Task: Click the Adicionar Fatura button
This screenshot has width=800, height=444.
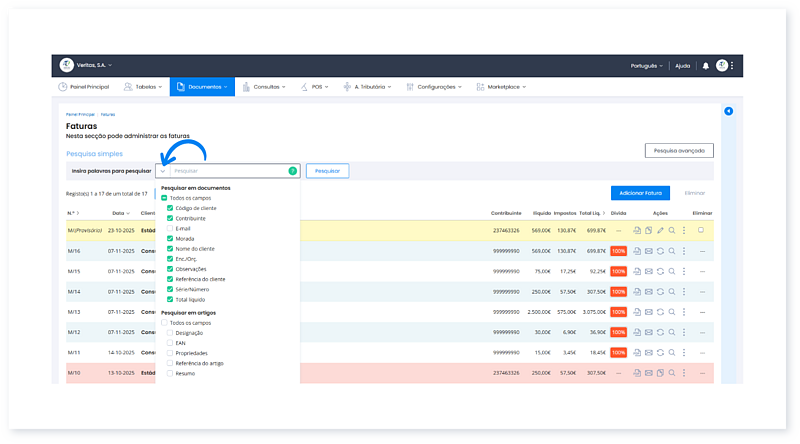Action: [640, 192]
